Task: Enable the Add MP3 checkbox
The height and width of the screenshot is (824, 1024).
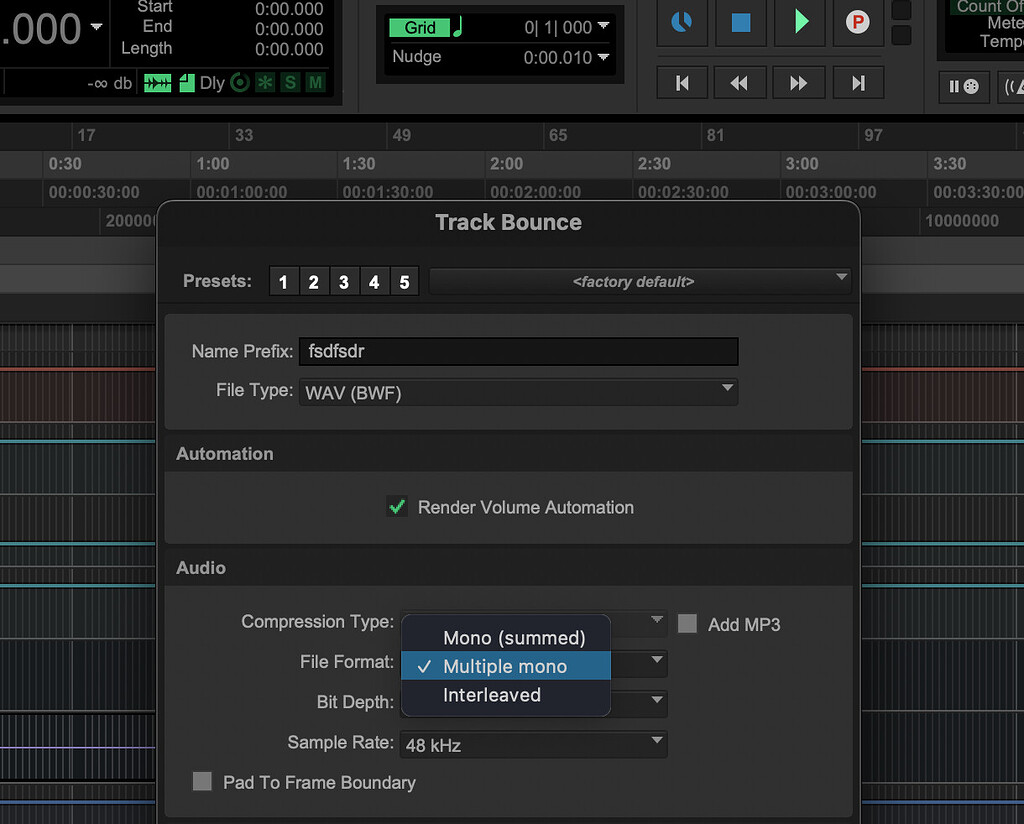Action: [x=687, y=624]
